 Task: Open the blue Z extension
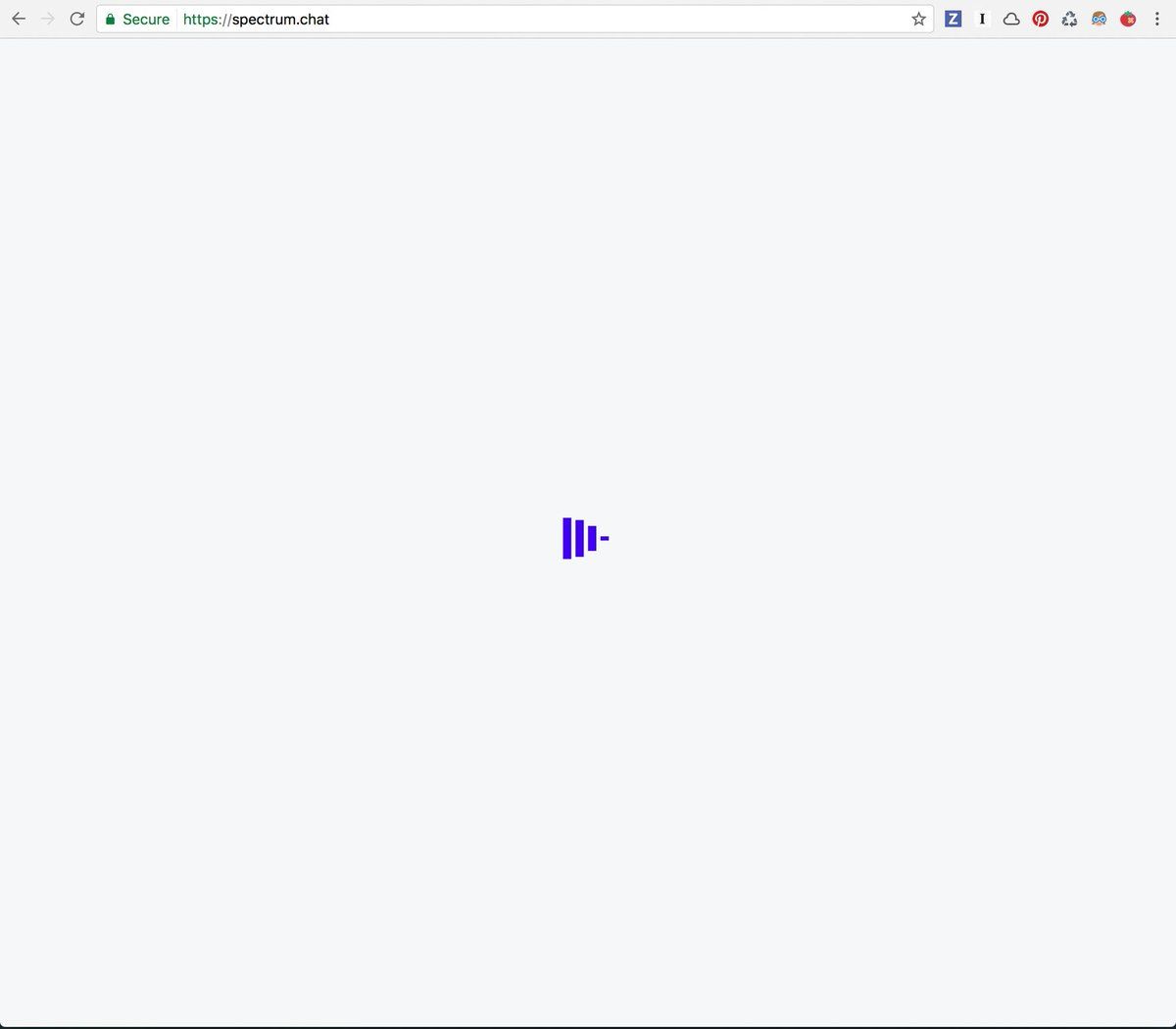(953, 19)
